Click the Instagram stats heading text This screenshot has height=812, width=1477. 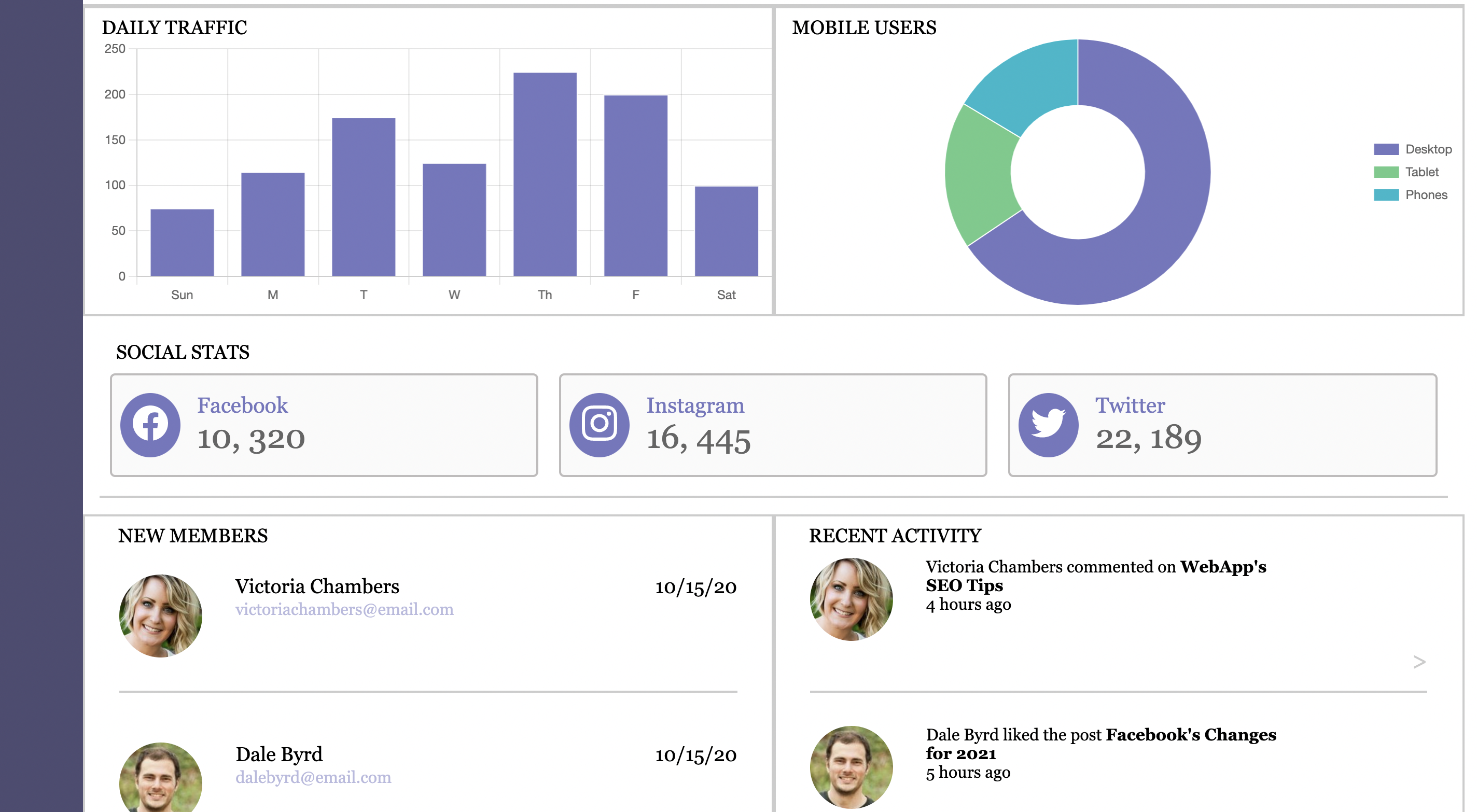[695, 405]
